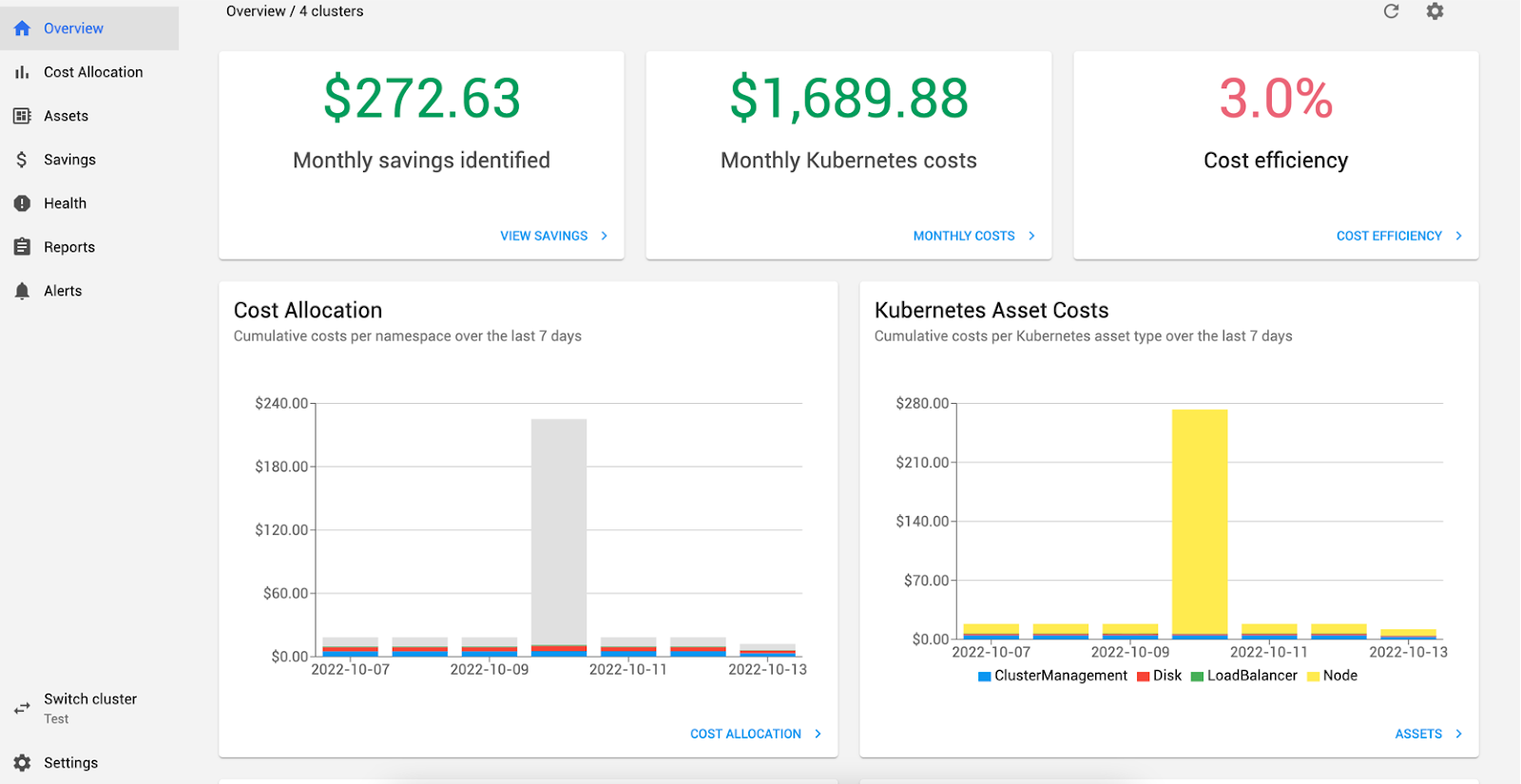Click the 'Kubernetes Asset Costs' chart title
Viewport: 1521px width, 784px height.
992,310
